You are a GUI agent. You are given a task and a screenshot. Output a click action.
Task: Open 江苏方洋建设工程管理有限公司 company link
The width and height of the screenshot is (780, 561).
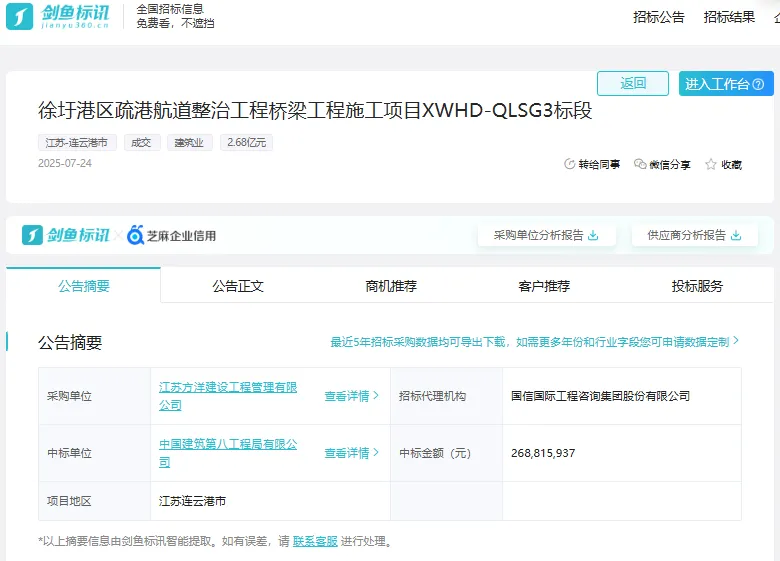coord(228,388)
